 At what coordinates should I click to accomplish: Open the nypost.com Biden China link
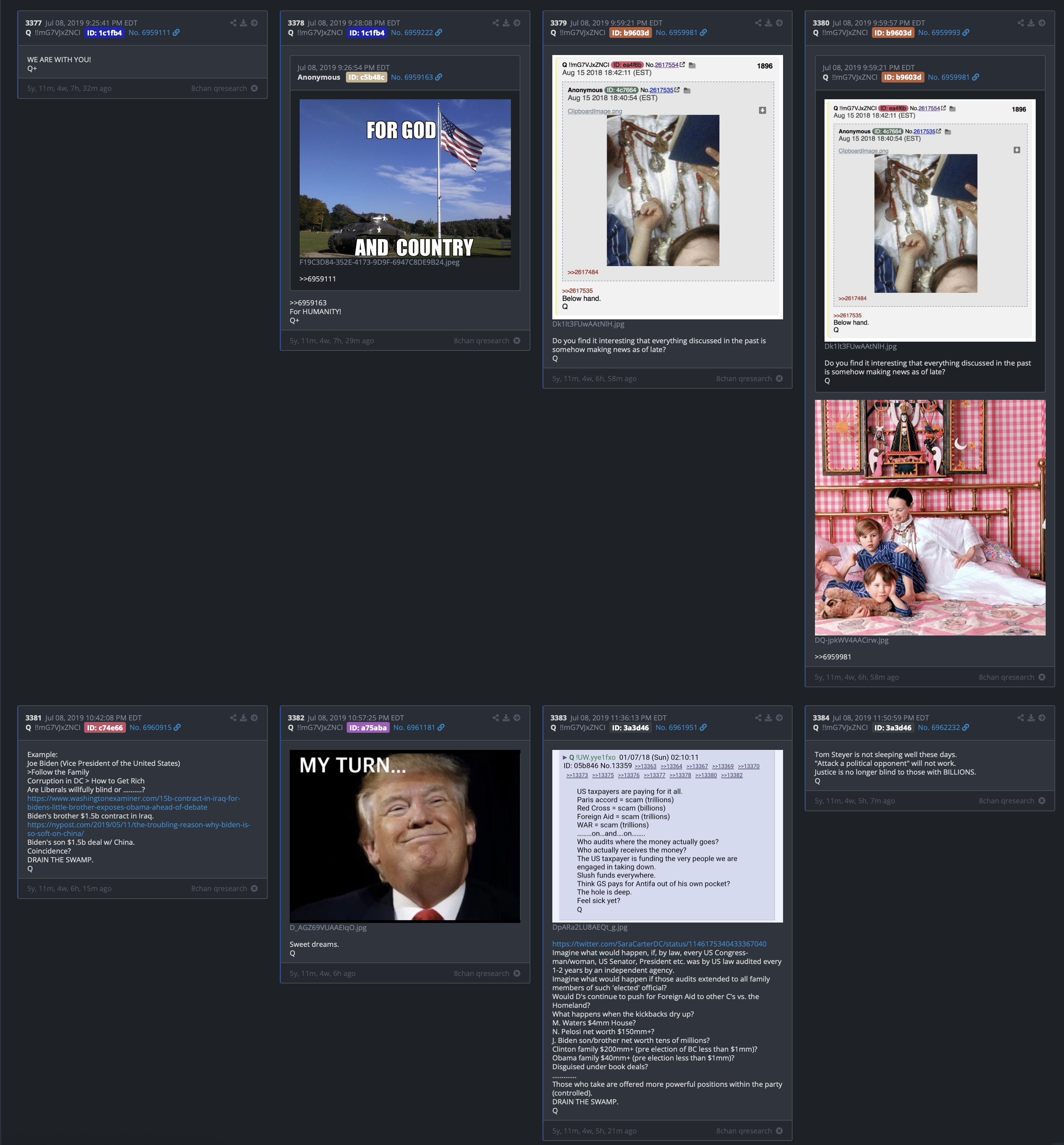(x=139, y=829)
